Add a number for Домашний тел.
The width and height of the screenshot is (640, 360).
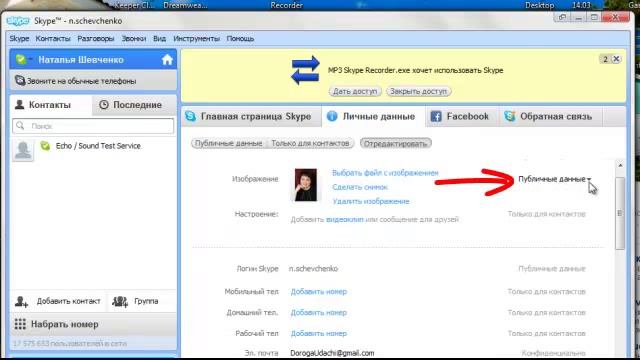tap(318, 313)
